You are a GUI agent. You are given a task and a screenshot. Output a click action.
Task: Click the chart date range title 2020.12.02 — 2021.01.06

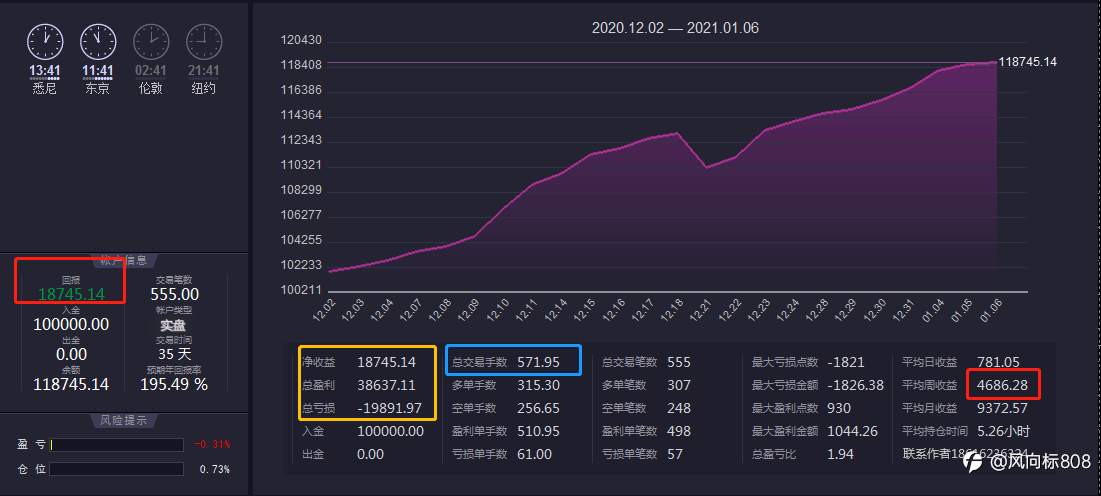click(675, 28)
